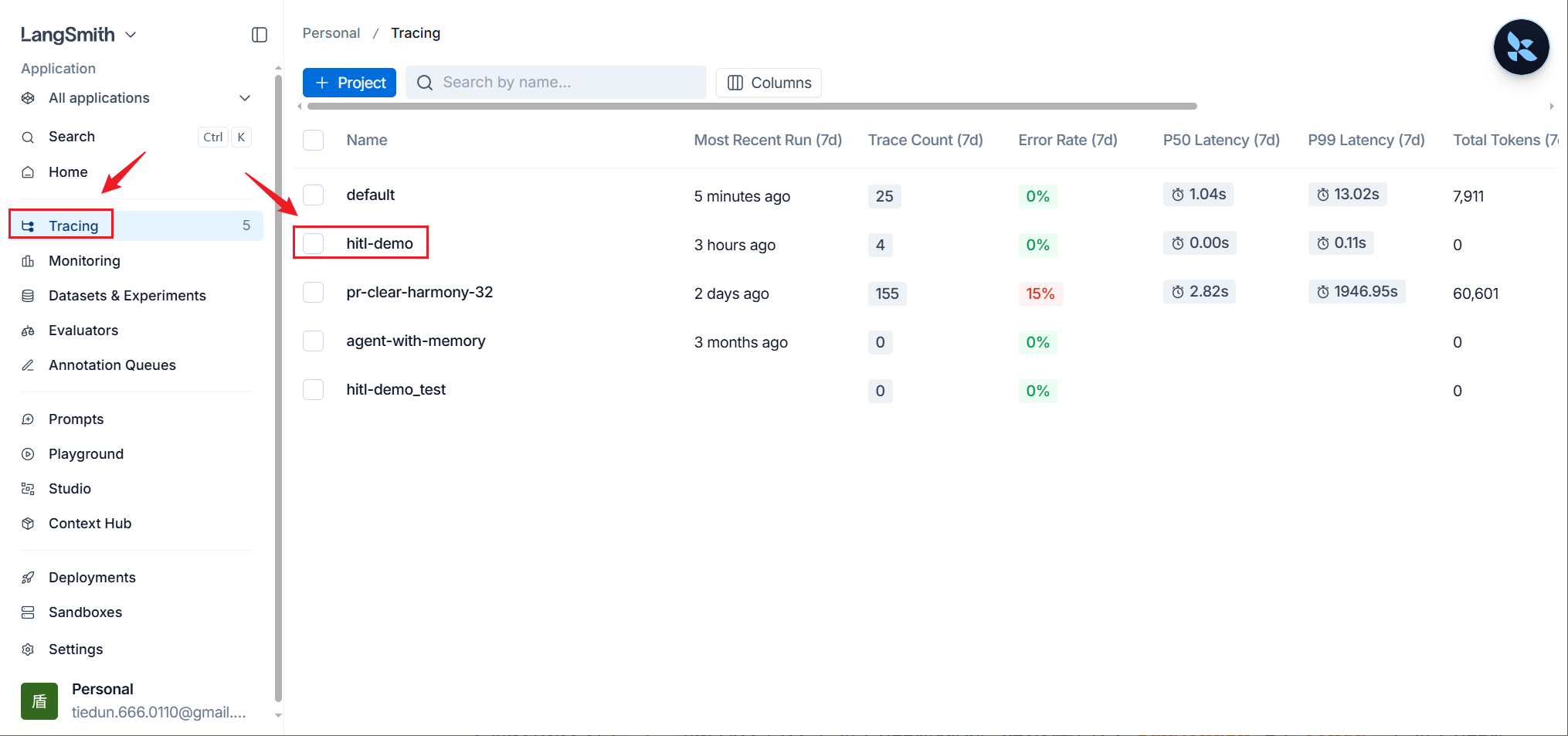Open the Playground page
Viewport: 1568px width, 736px height.
click(x=86, y=454)
